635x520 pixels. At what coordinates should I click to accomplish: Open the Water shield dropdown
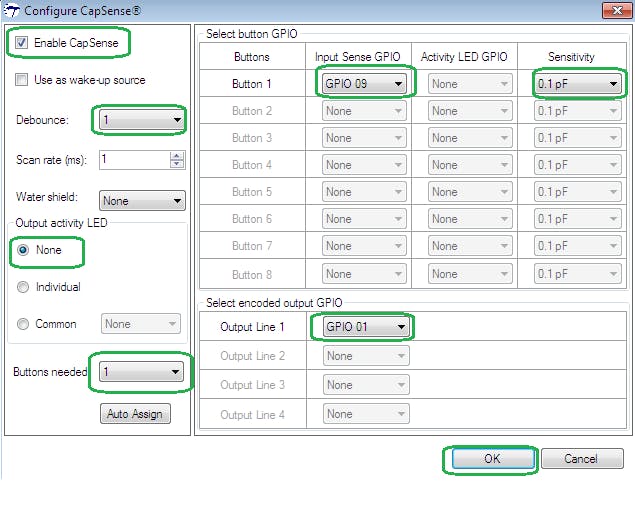click(x=142, y=200)
